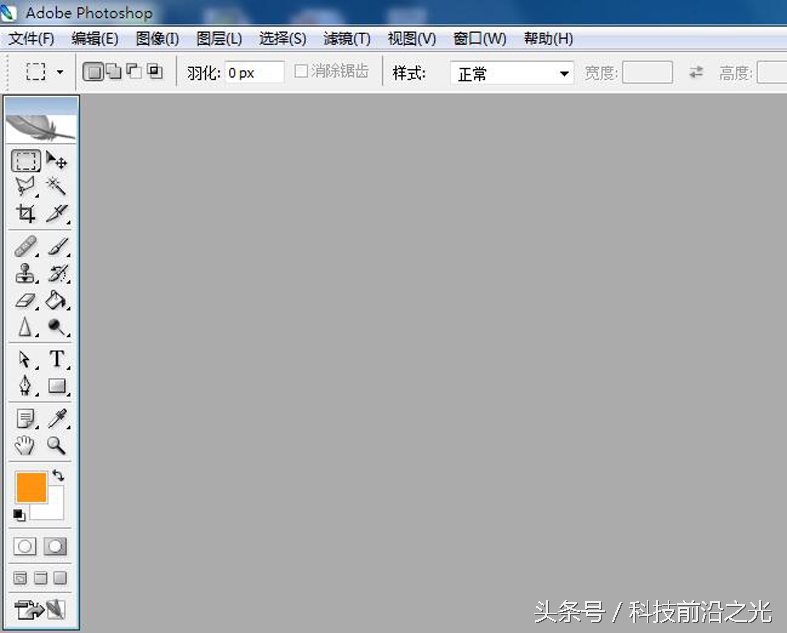
Task: Pick the Eyedropper tool
Action: click(x=57, y=418)
